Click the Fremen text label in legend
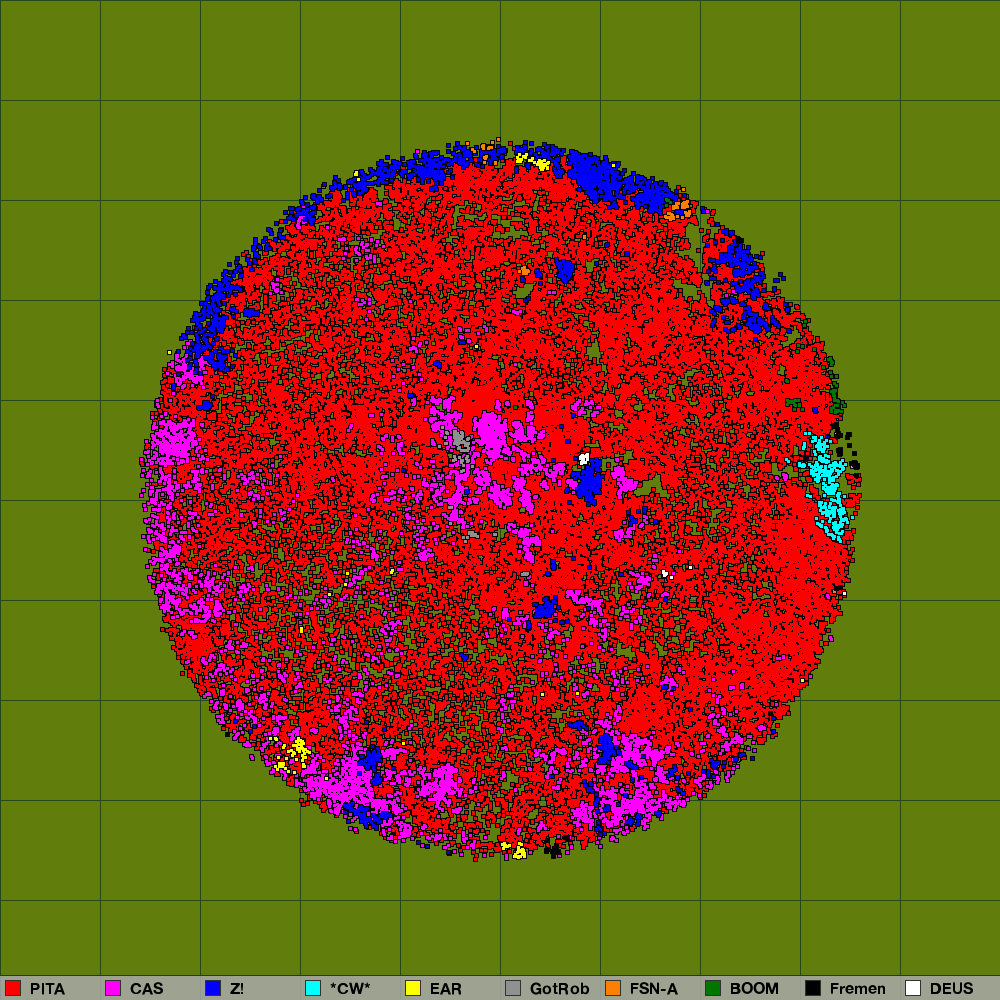Screen dimensions: 1000x1000 pos(857,989)
